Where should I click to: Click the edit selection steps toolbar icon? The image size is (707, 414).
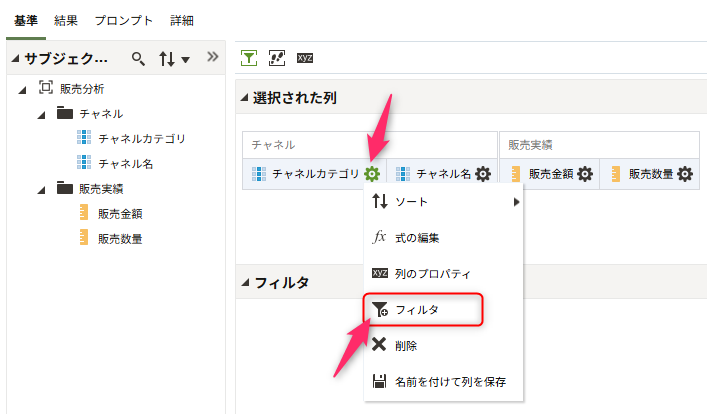pyautogui.click(x=277, y=58)
